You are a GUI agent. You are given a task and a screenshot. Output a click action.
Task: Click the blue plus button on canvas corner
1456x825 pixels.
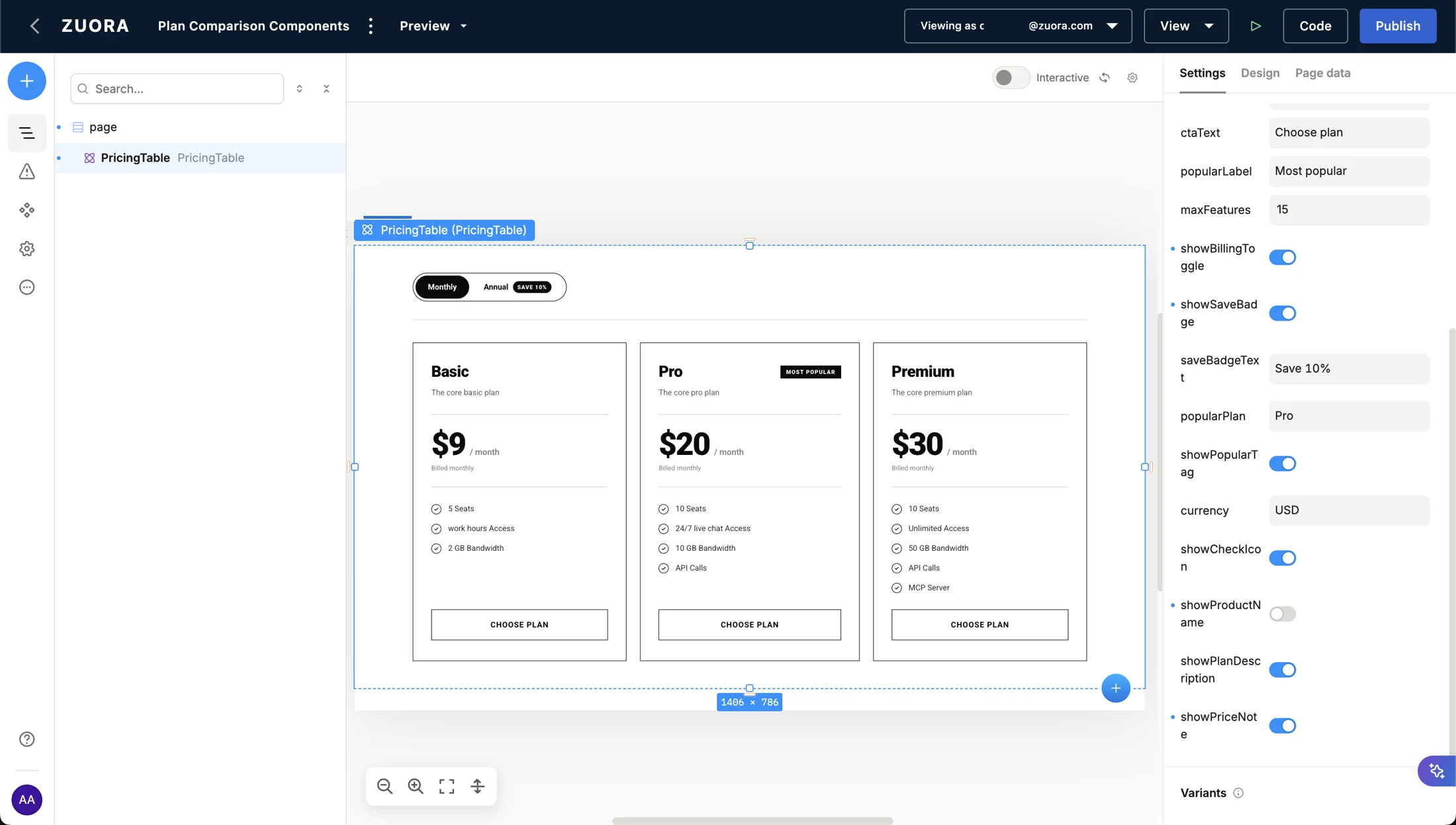(x=1116, y=689)
